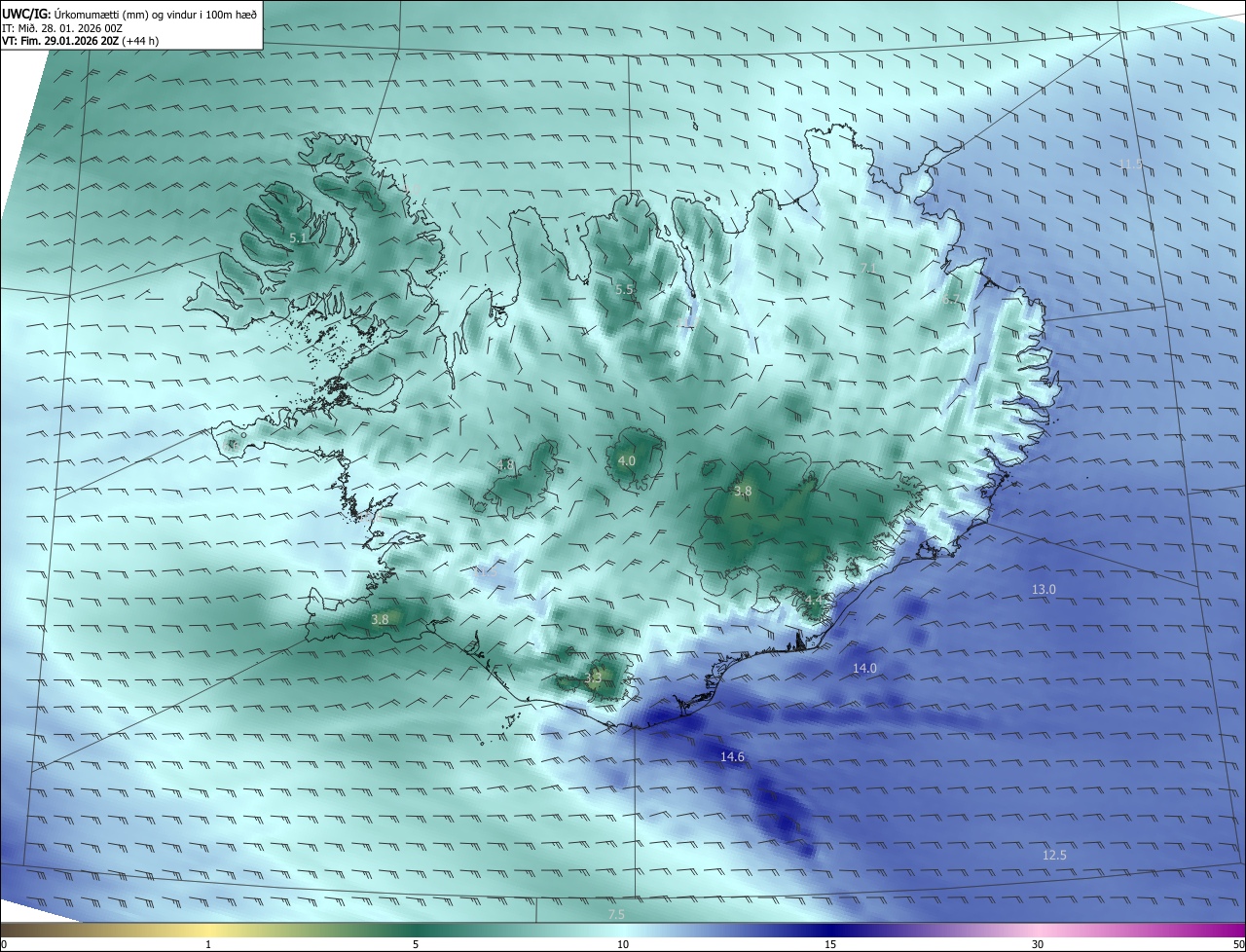Image resolution: width=1246 pixels, height=952 pixels.
Task: Click the 4.8 value beside the western glacier
Action: tap(506, 465)
